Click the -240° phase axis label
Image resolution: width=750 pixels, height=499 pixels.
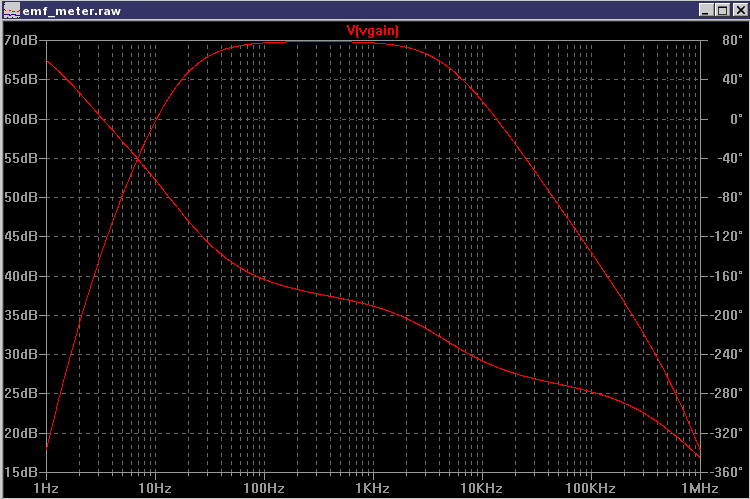click(x=727, y=355)
